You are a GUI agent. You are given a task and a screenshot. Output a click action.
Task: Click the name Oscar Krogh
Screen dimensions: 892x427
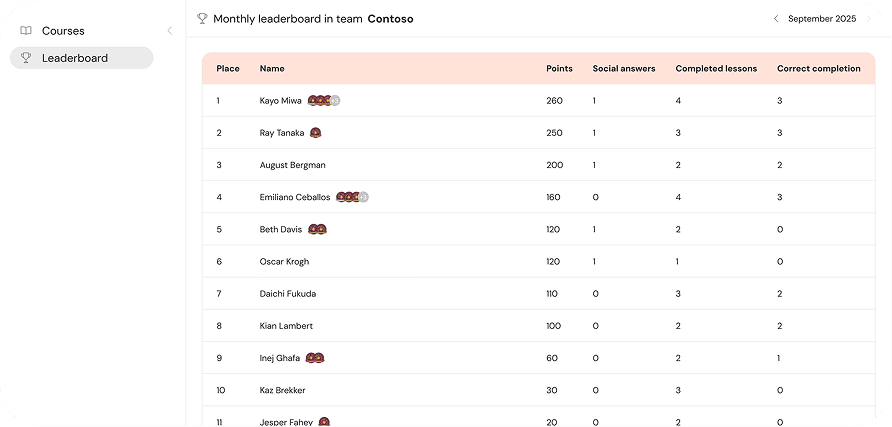click(284, 261)
